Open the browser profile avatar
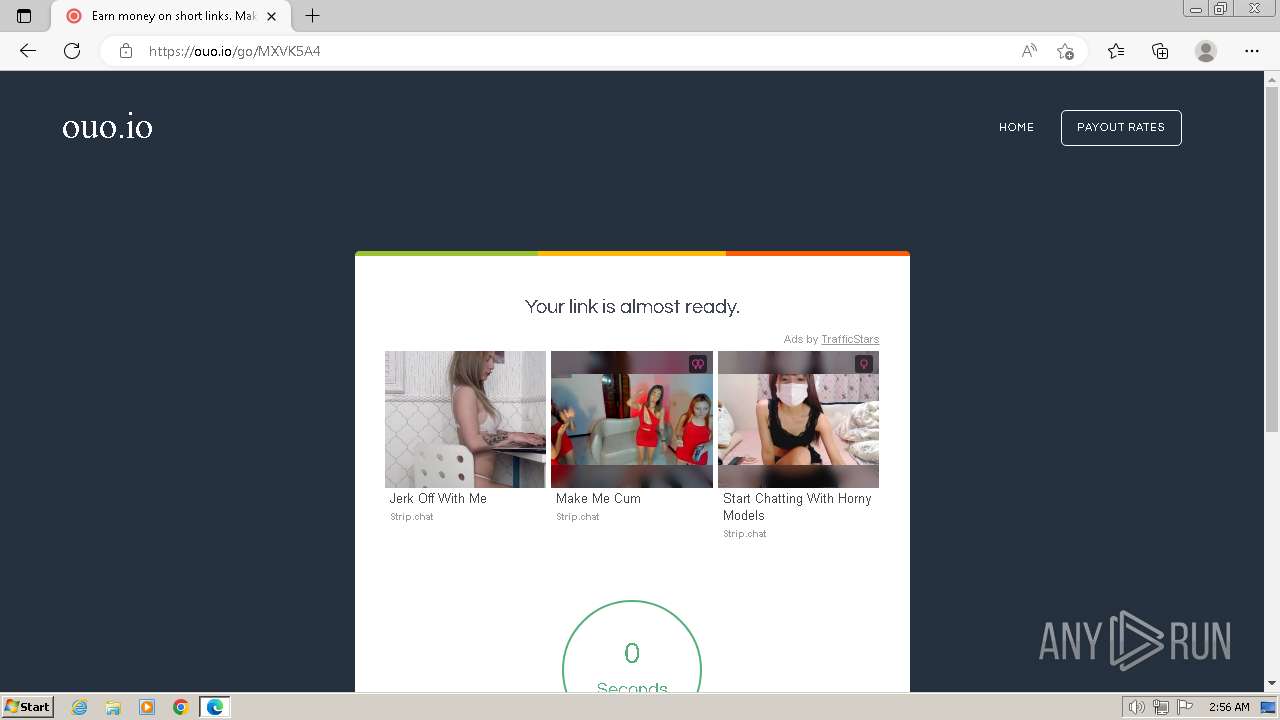The width and height of the screenshot is (1280, 720). [x=1206, y=51]
